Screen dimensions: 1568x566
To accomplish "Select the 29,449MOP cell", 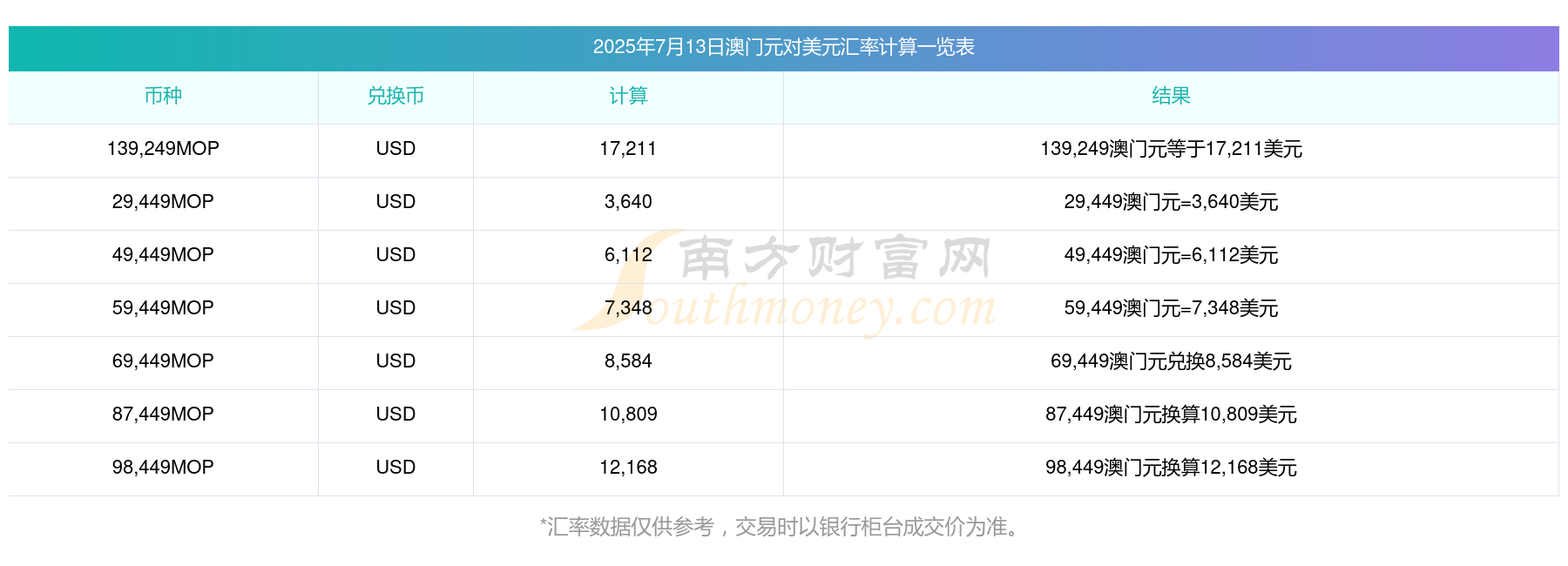I will [x=163, y=202].
